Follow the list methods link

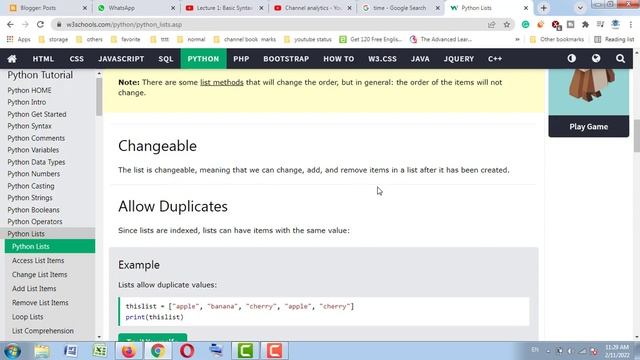[222, 82]
